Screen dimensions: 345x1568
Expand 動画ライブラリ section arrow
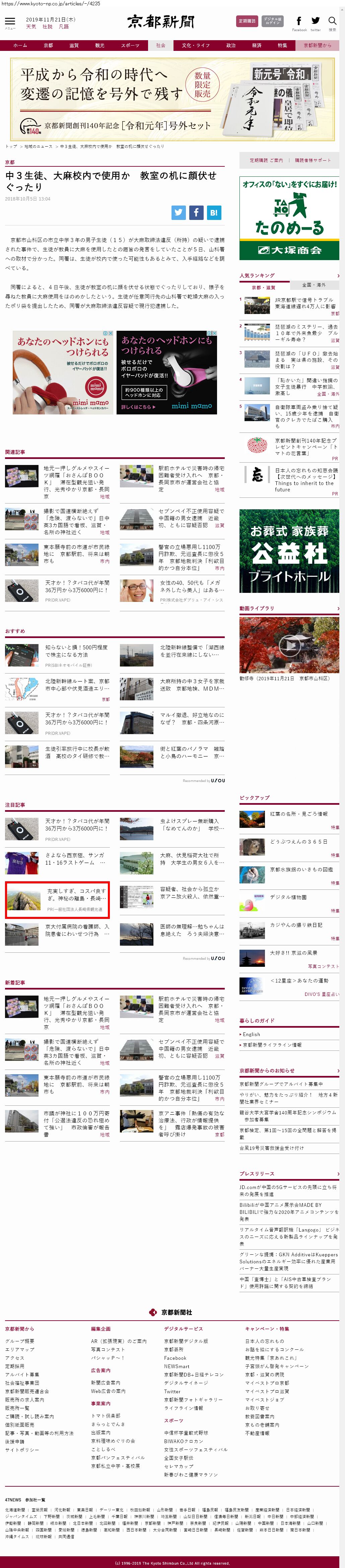(338, 608)
